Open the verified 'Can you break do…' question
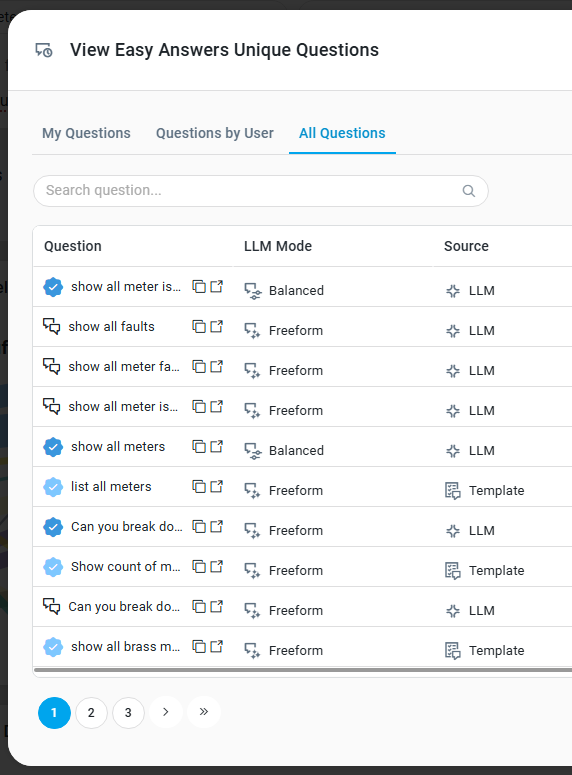This screenshot has height=775, width=572. click(x=217, y=527)
